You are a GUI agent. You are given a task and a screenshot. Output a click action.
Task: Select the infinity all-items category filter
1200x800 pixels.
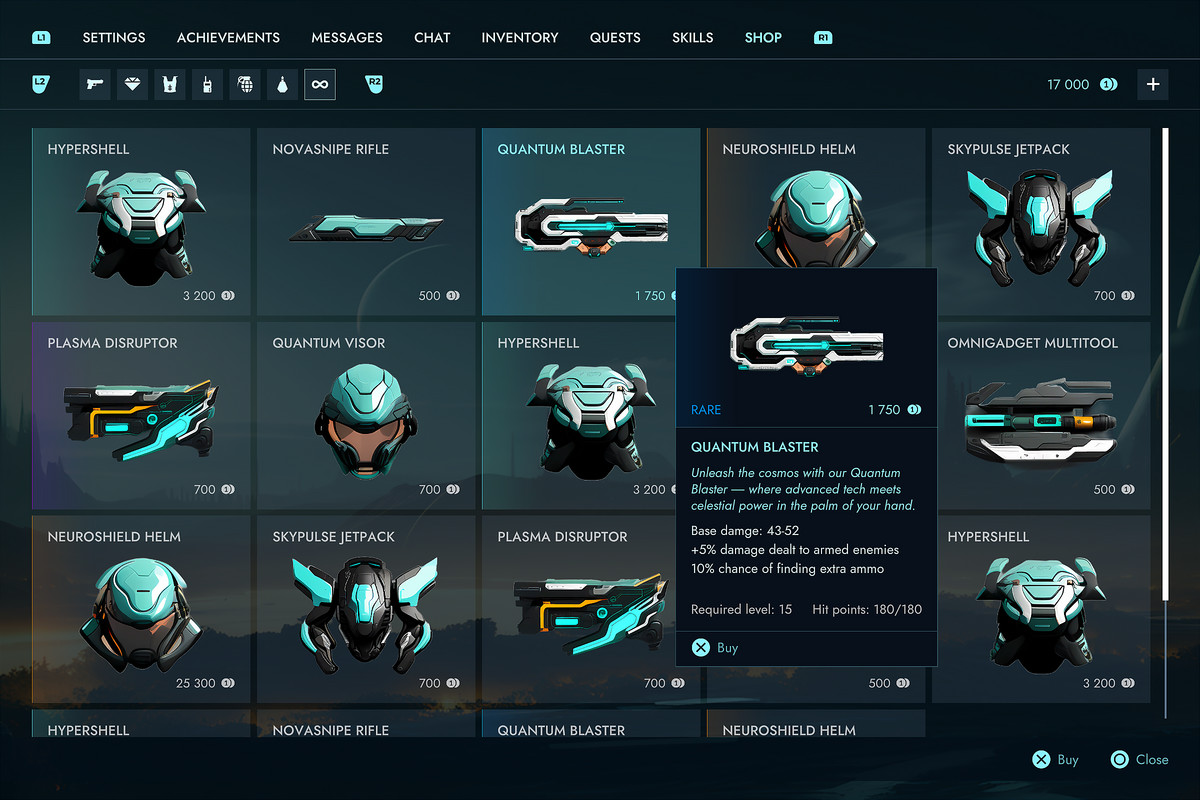pyautogui.click(x=320, y=84)
